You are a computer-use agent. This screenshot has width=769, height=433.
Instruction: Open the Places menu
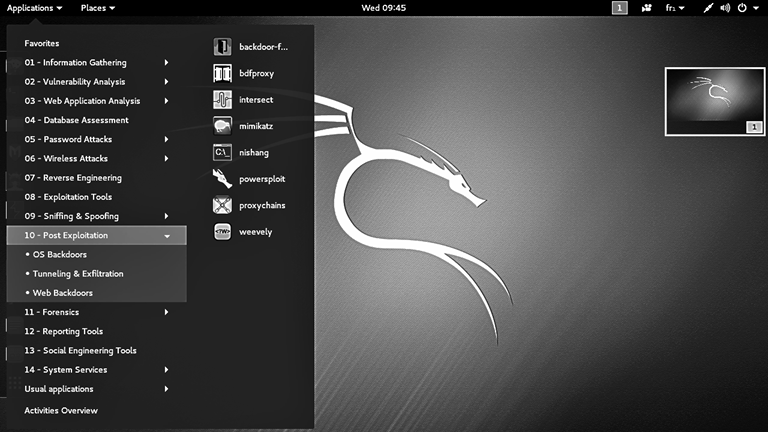97,8
